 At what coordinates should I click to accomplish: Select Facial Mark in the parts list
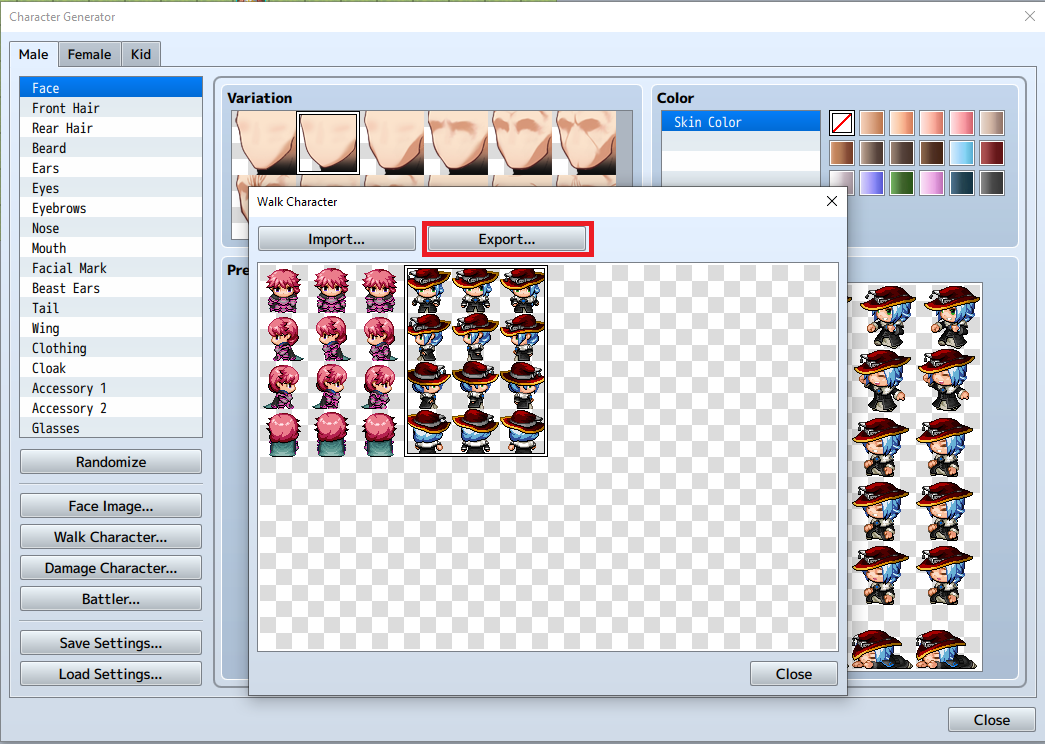point(111,267)
